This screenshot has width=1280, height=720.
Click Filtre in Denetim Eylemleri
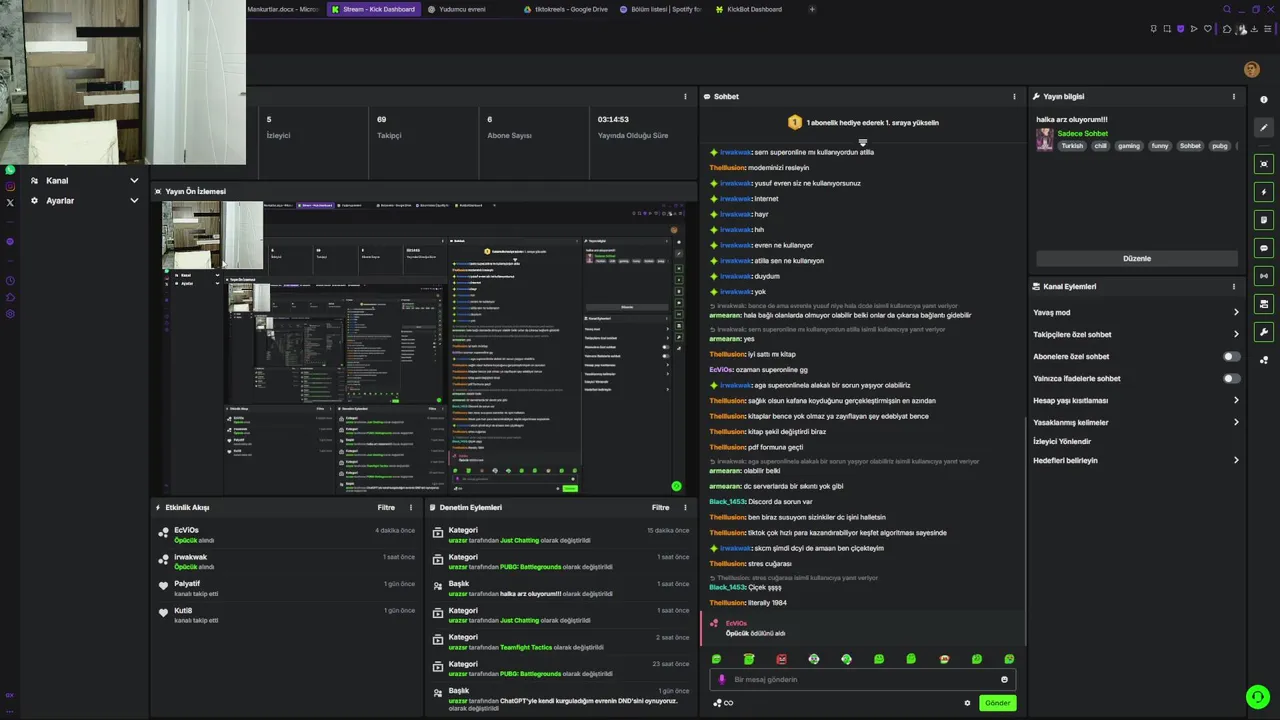coord(660,507)
